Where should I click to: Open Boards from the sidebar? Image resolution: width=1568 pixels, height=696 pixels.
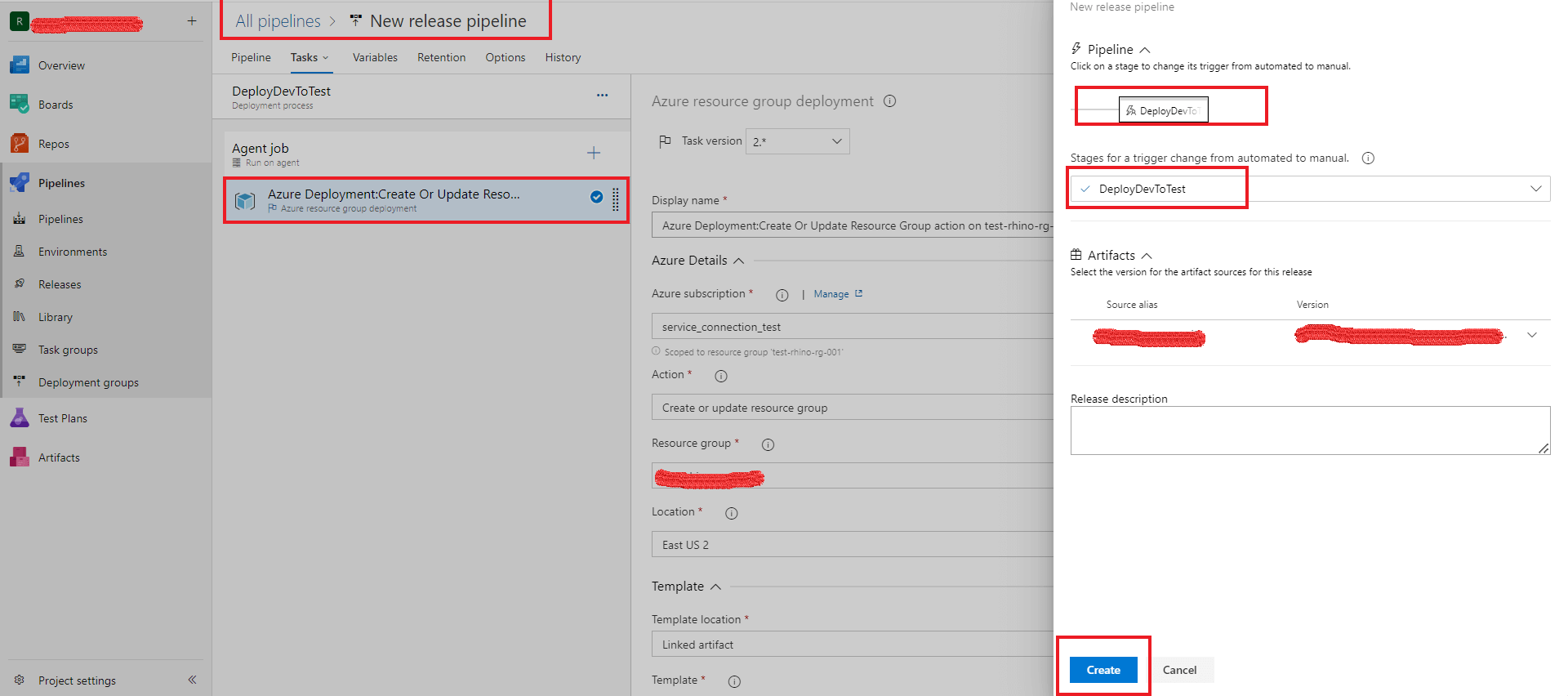coord(55,105)
